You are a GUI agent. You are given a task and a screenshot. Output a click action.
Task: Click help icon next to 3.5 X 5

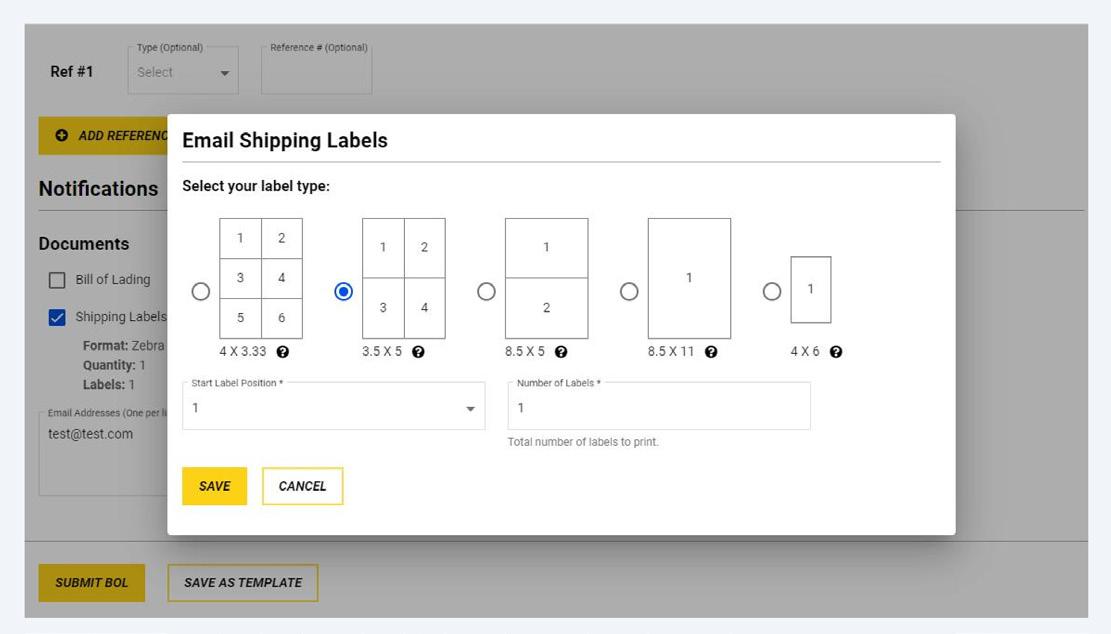point(418,352)
